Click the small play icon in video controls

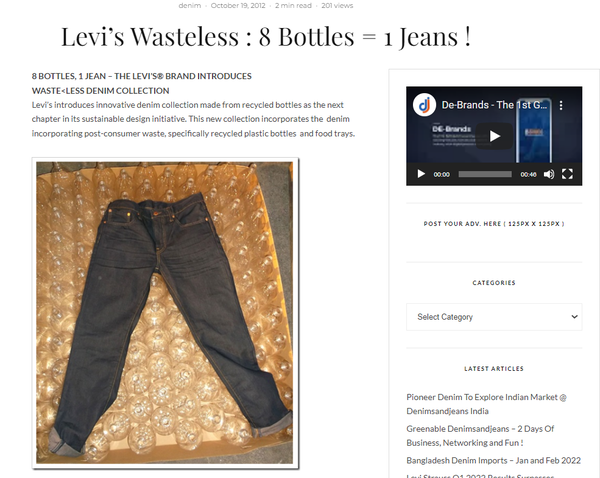coord(421,174)
